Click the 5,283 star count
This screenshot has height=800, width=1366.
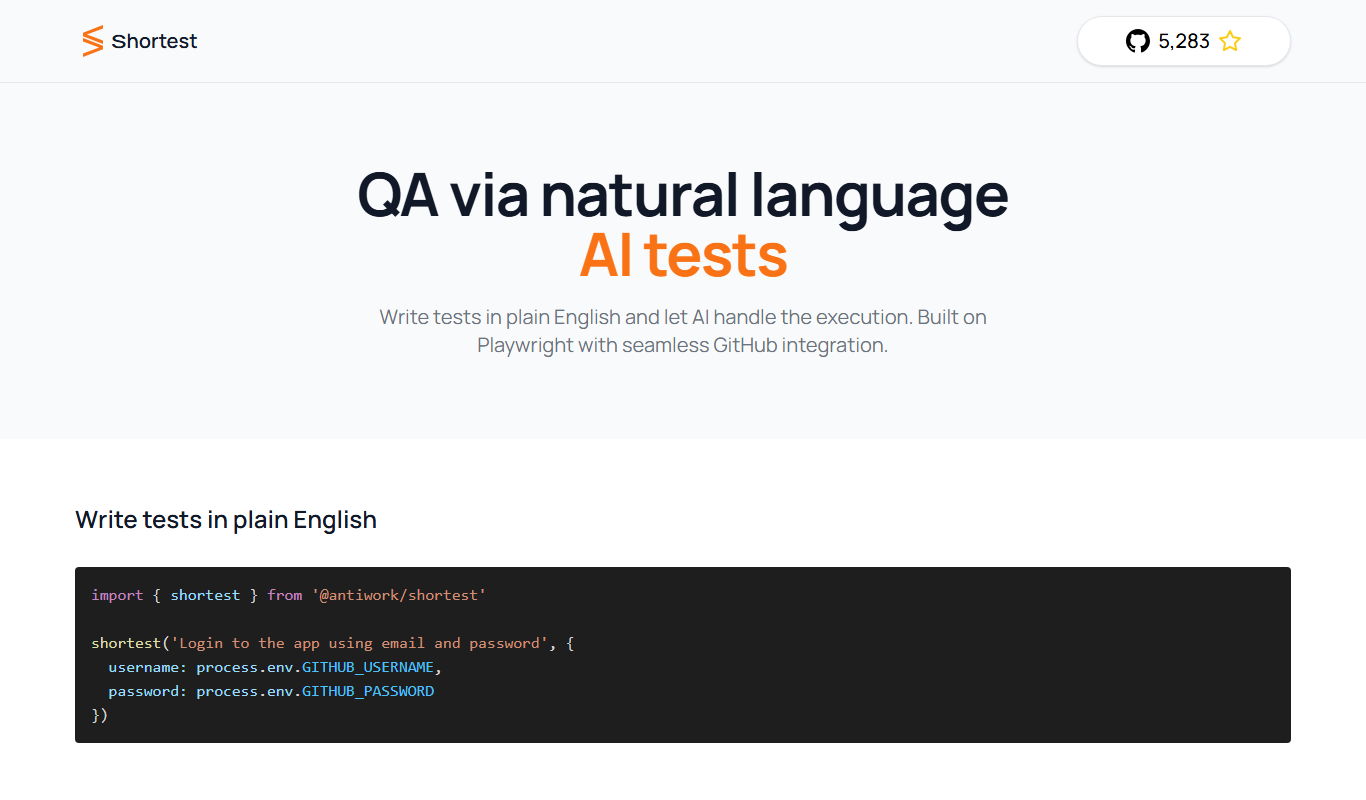tap(1184, 41)
